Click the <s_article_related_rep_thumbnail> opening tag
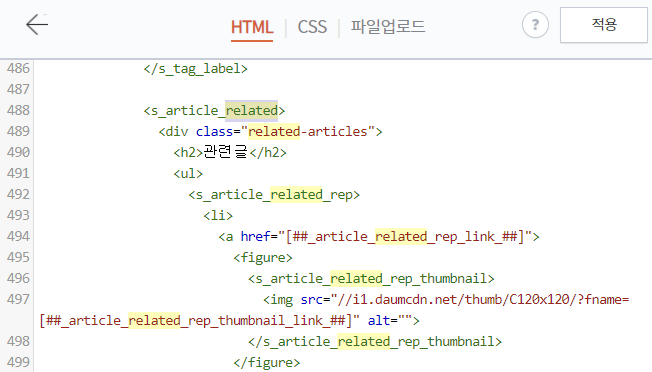This screenshot has width=652, height=372. tap(371, 278)
